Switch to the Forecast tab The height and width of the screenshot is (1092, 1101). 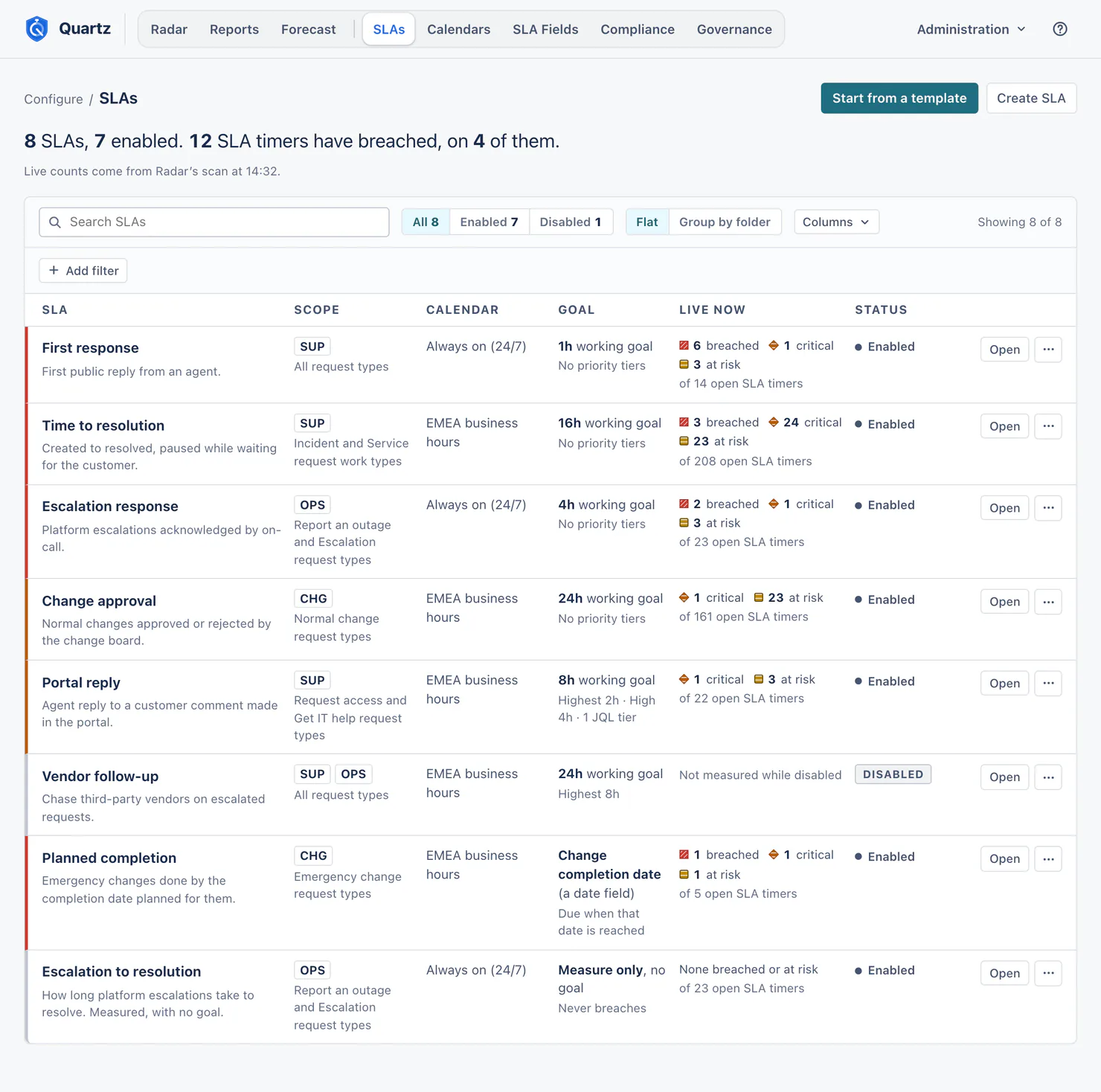(x=309, y=29)
